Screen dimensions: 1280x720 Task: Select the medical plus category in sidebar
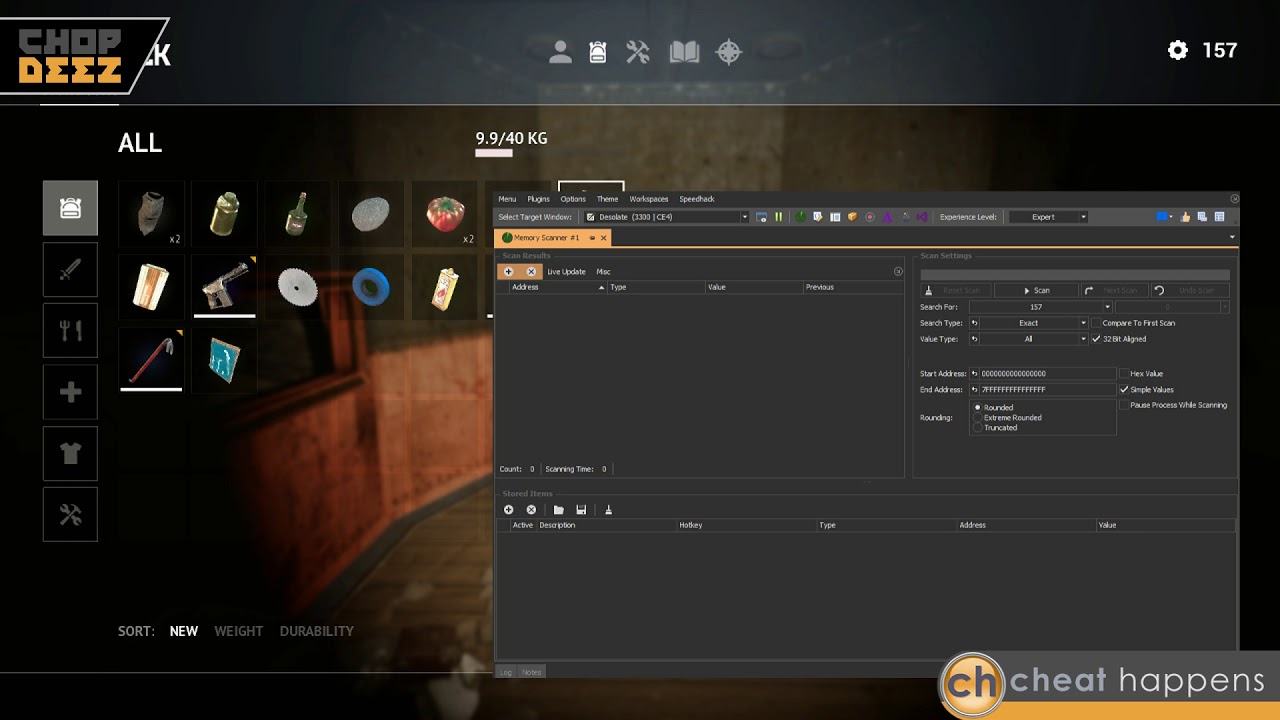(x=70, y=392)
